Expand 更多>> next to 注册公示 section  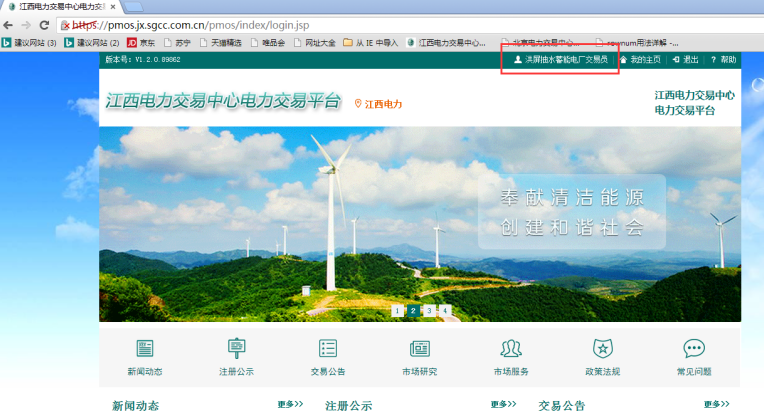point(503,404)
